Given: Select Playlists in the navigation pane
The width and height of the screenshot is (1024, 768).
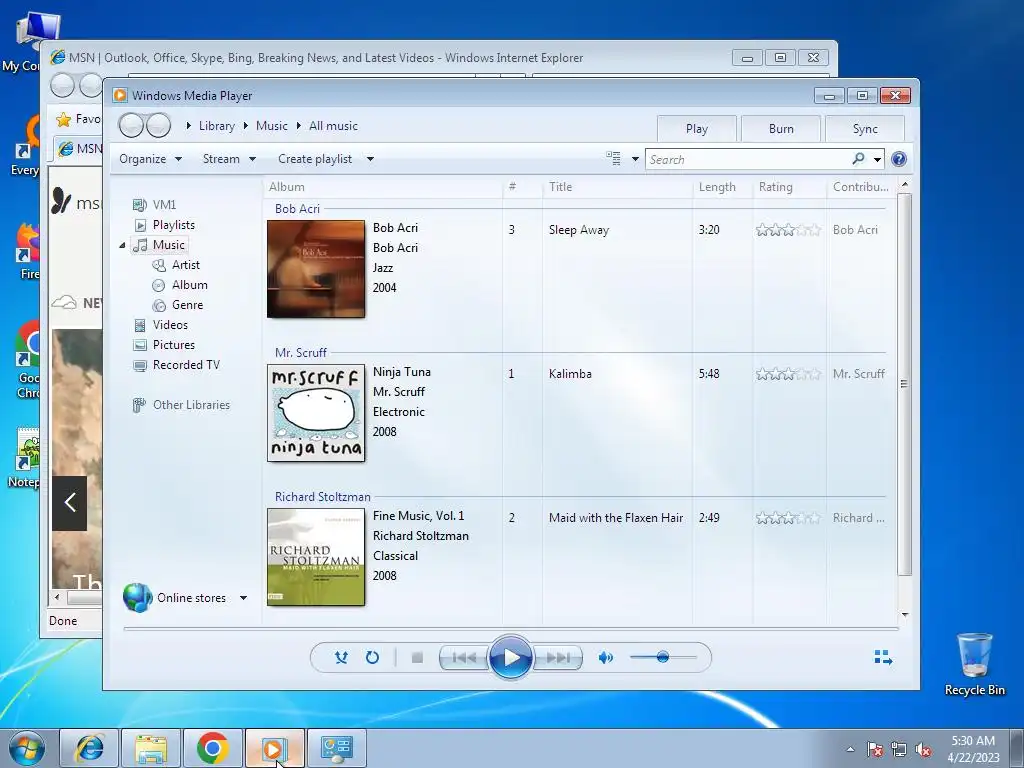Looking at the screenshot, I should (x=165, y=225).
